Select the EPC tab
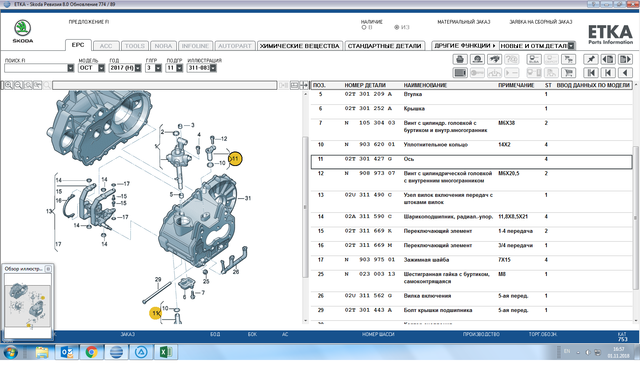This screenshot has width=640, height=366. tap(78, 45)
